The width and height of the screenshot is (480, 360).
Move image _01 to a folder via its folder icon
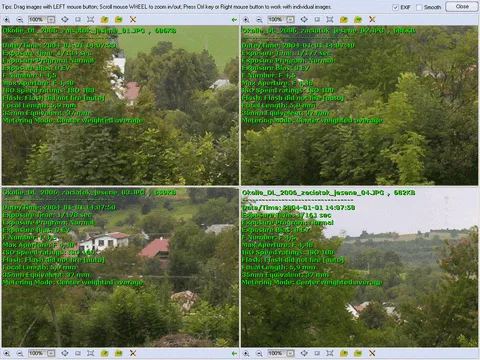(x=105, y=20)
